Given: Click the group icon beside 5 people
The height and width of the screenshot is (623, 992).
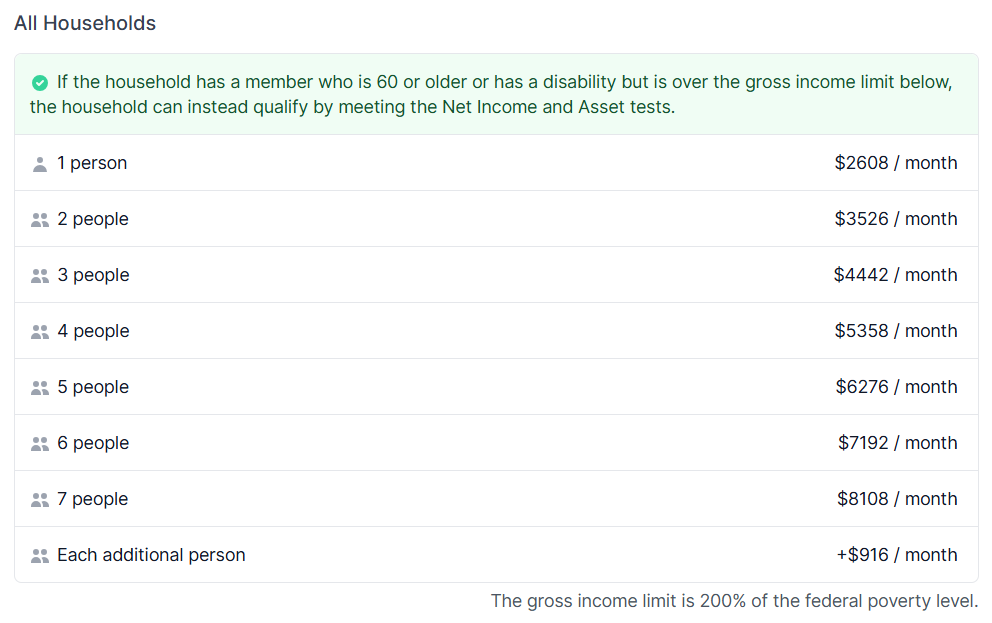Looking at the screenshot, I should pyautogui.click(x=40, y=388).
